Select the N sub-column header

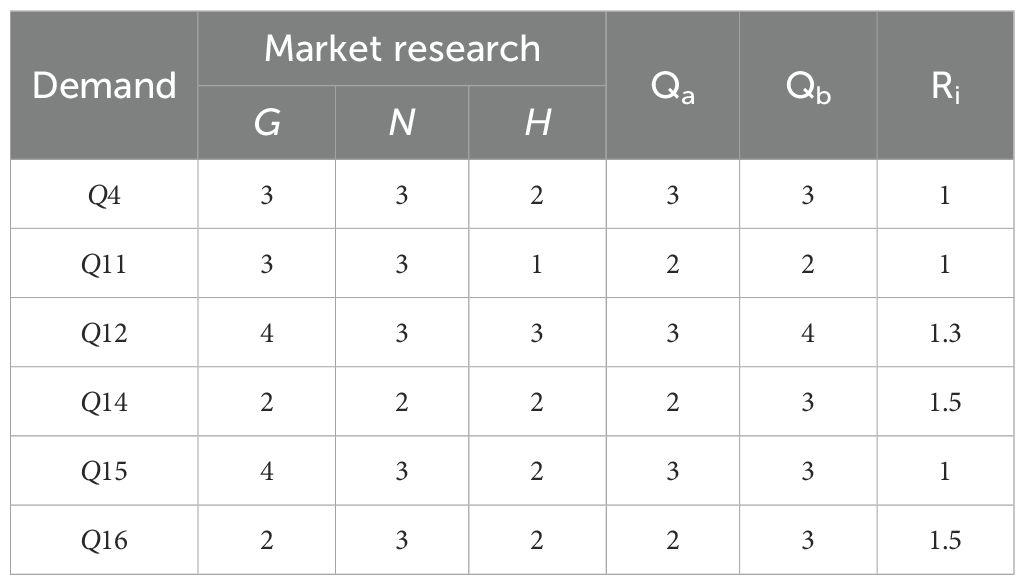coord(402,123)
